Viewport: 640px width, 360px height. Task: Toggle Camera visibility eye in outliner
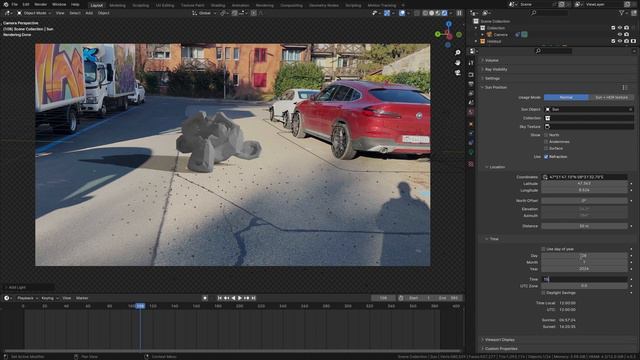pos(620,34)
